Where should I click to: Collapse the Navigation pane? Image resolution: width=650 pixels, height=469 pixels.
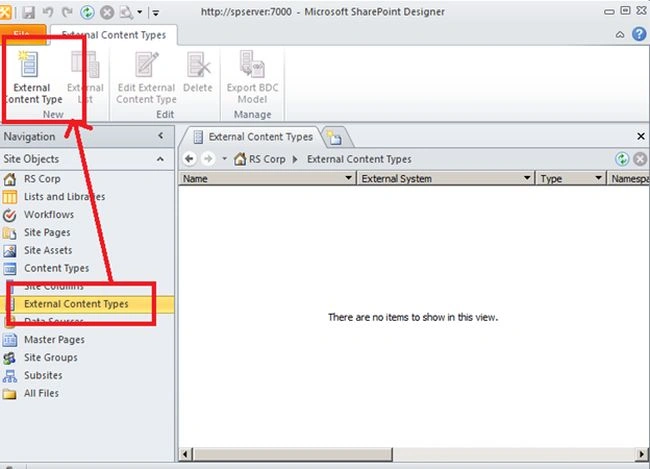tap(161, 136)
